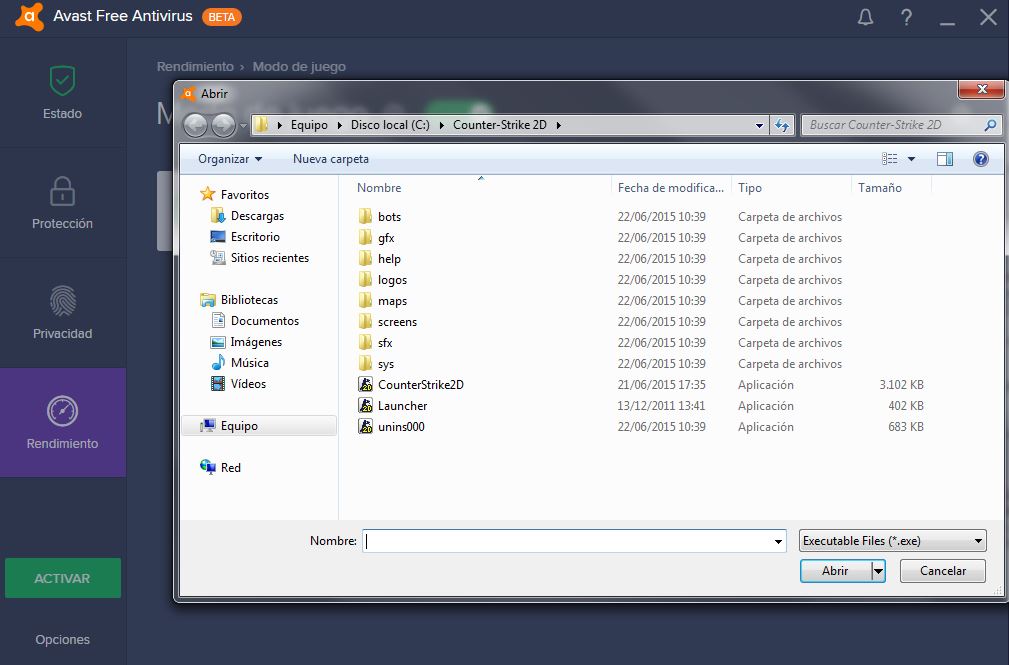Select the Launcher application icon

click(366, 406)
